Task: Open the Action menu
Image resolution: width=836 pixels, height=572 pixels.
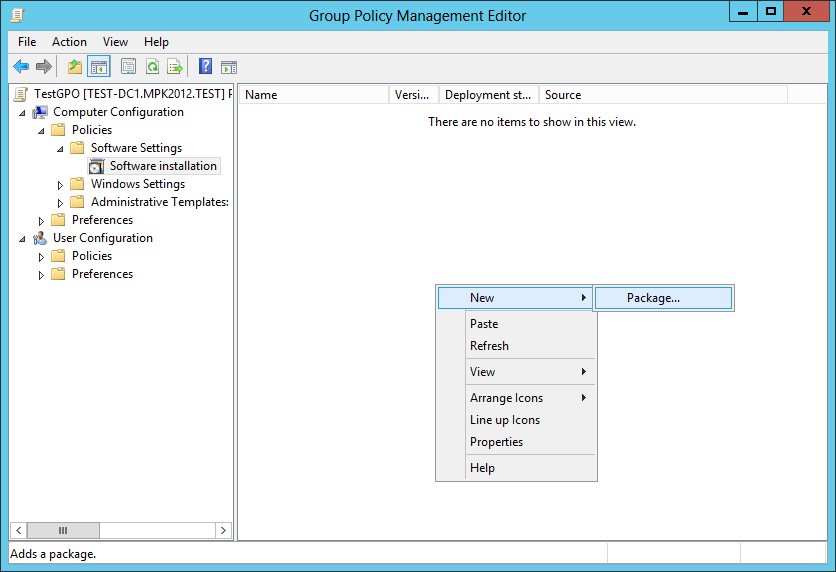Action: [x=69, y=42]
